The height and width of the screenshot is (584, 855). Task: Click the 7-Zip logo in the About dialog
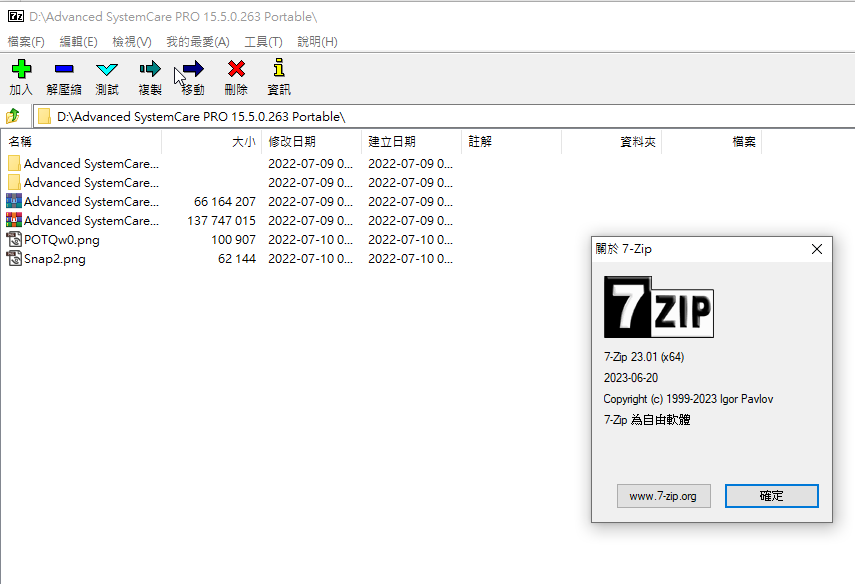(658, 307)
